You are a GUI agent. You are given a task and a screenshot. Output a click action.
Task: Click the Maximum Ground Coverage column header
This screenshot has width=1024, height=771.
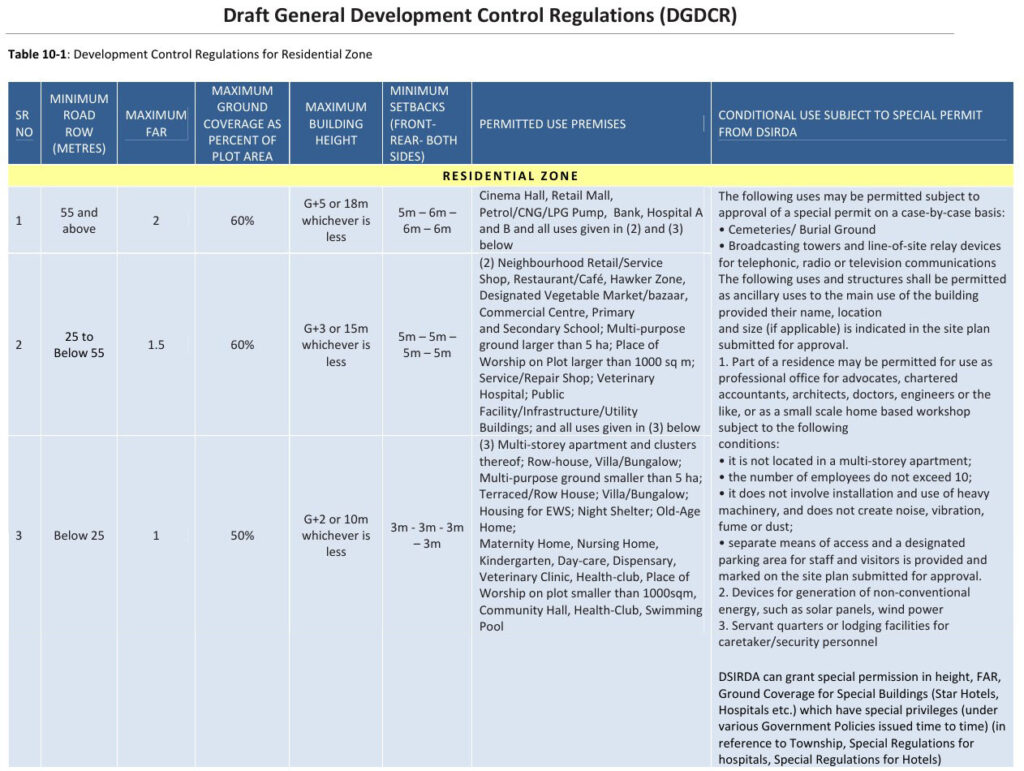242,123
